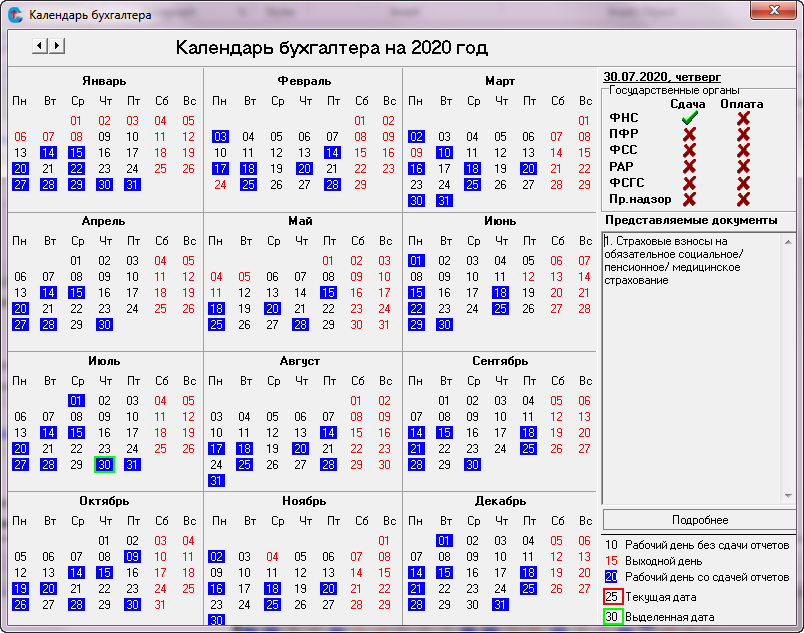The image size is (804, 633).
Task: Click the ФСГС Оплата red cross icon
Action: tap(743, 183)
